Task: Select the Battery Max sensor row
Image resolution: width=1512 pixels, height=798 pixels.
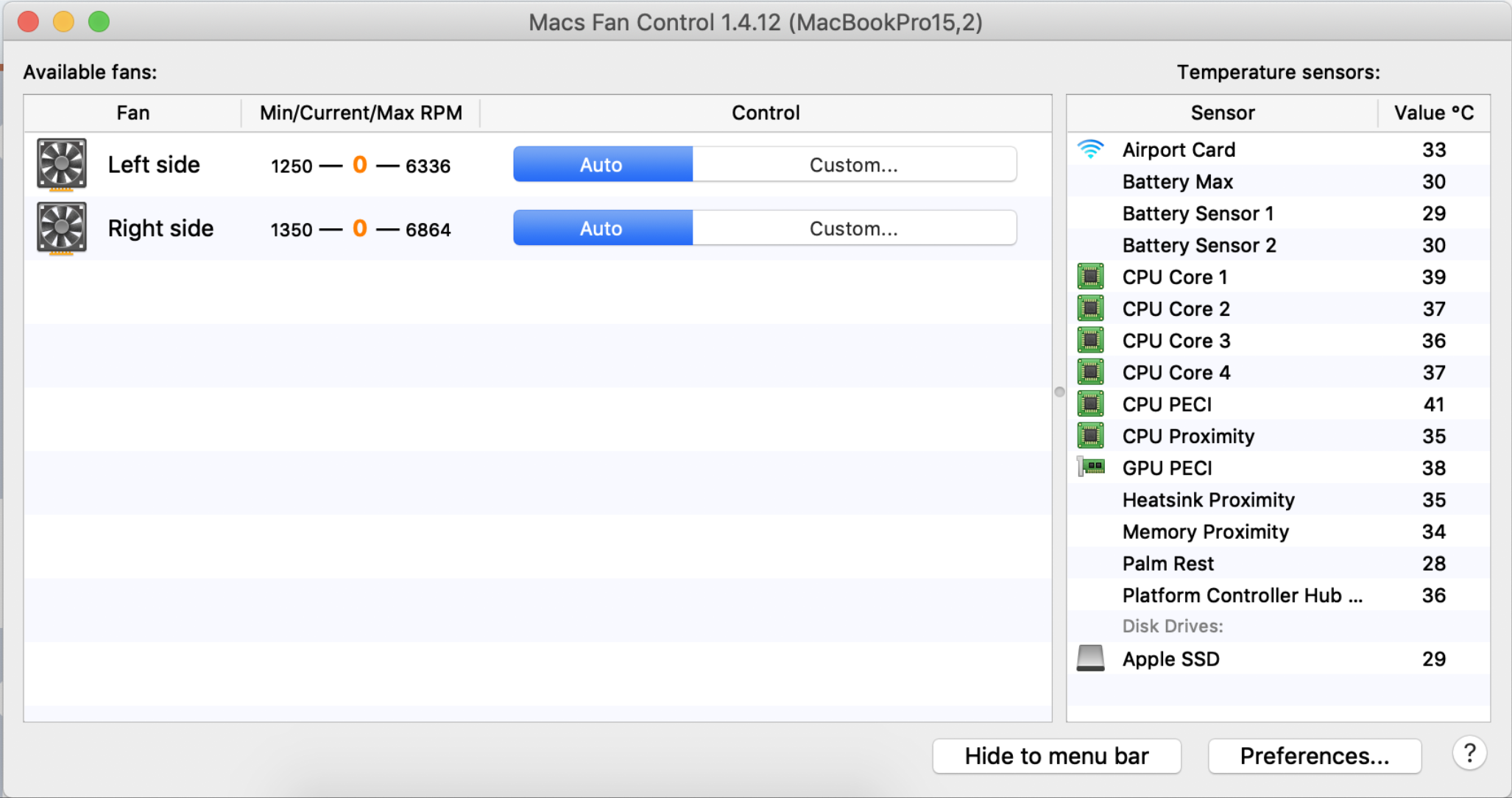Action: [1278, 181]
